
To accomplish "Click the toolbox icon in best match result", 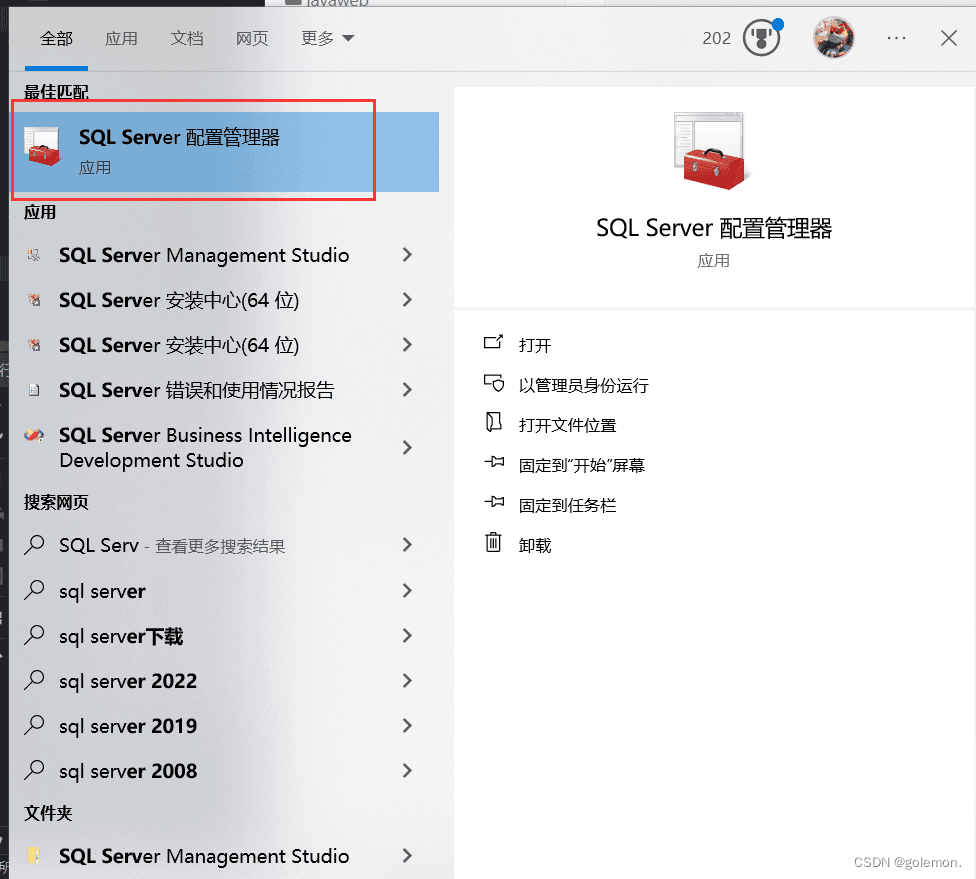I will (x=42, y=147).
